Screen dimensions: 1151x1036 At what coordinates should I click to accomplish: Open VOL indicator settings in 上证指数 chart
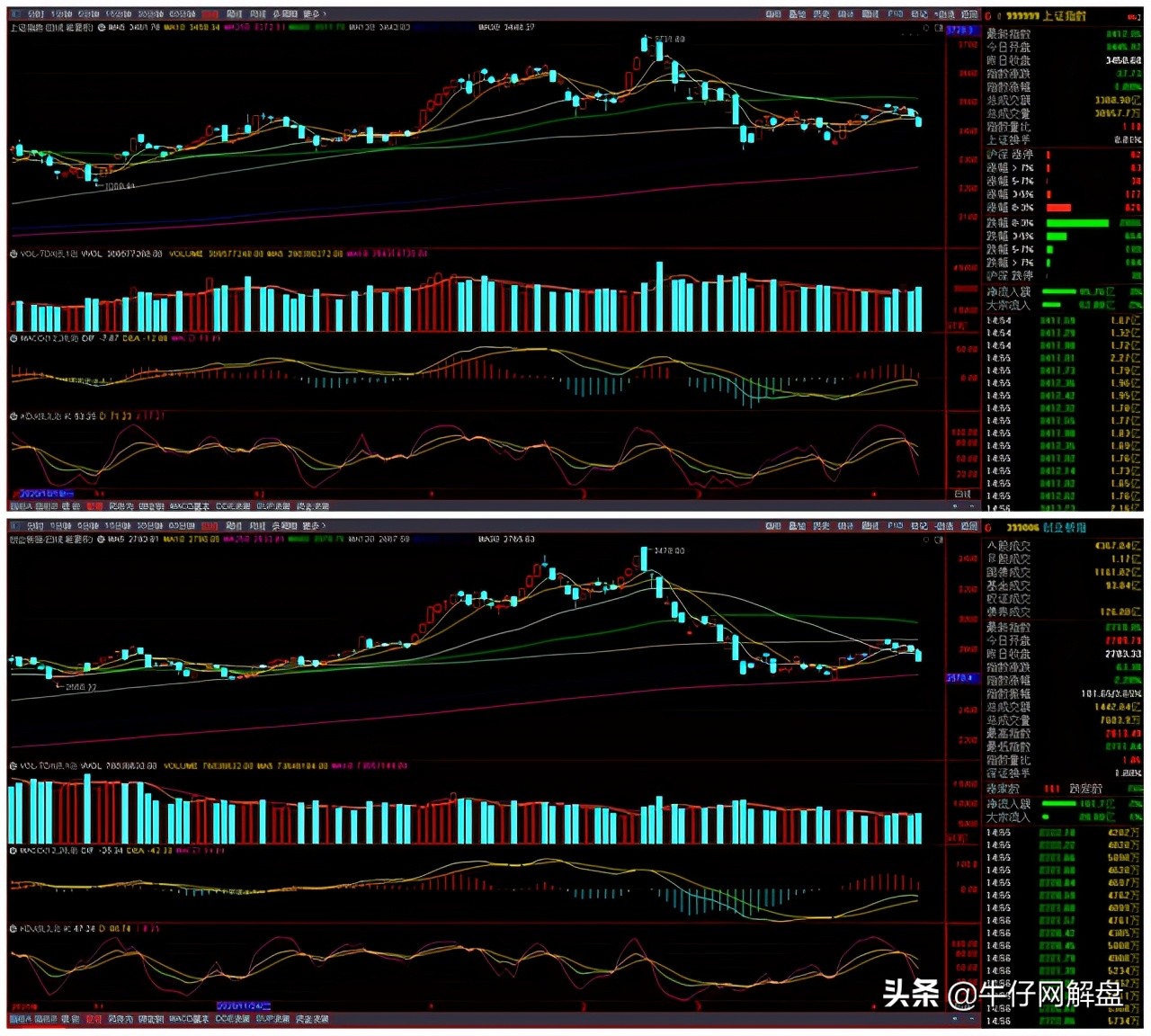pos(13,254)
